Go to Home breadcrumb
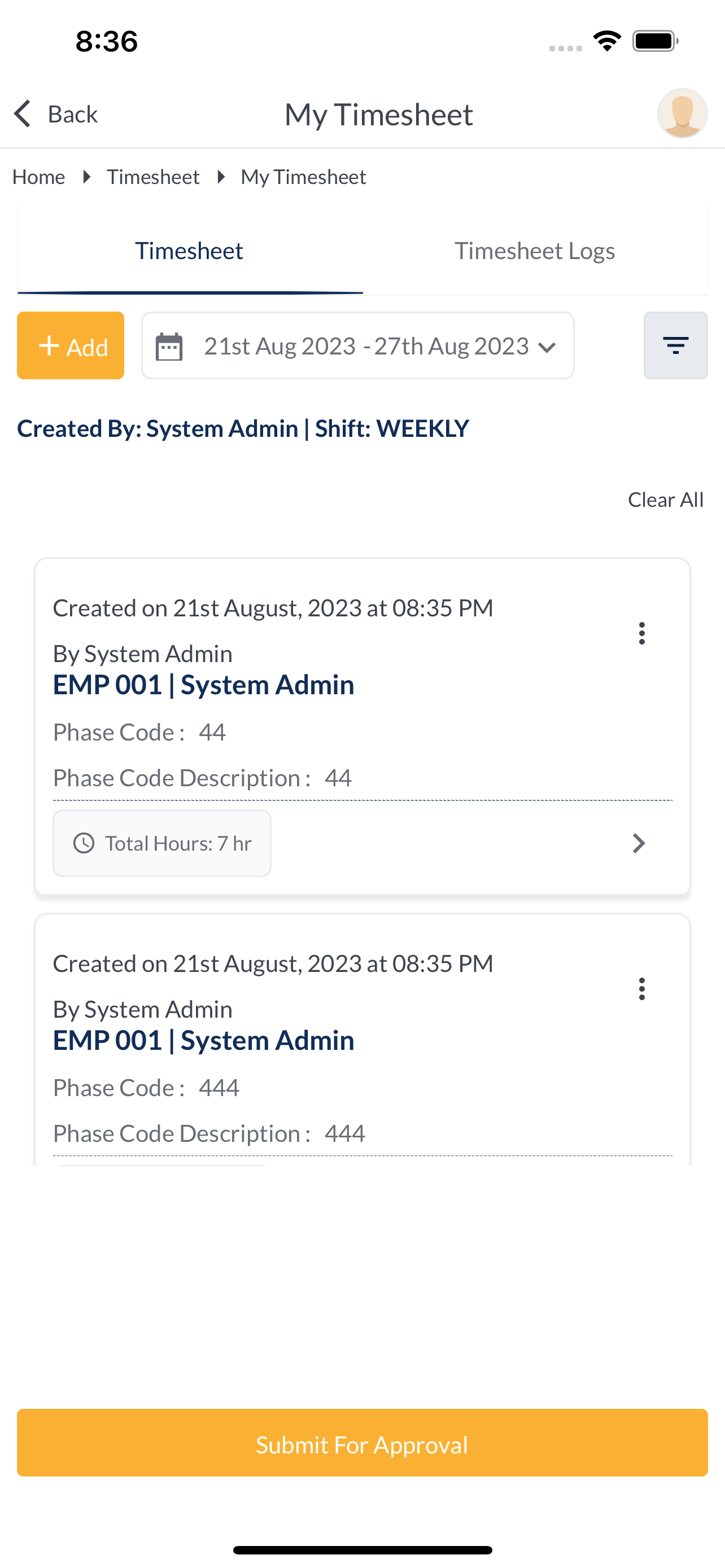This screenshot has height=1568, width=725. click(x=39, y=177)
